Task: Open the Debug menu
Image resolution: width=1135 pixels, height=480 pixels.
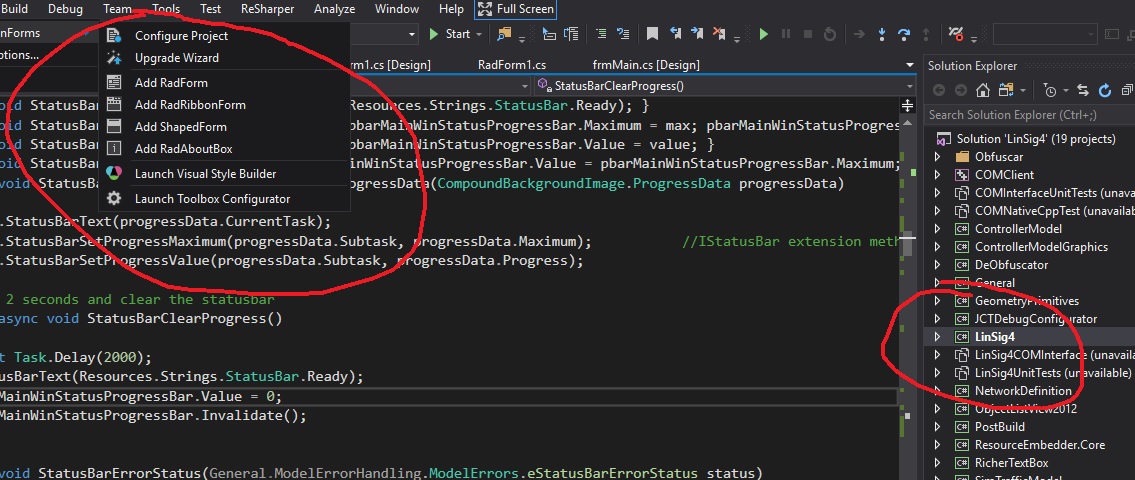Action: click(x=65, y=9)
